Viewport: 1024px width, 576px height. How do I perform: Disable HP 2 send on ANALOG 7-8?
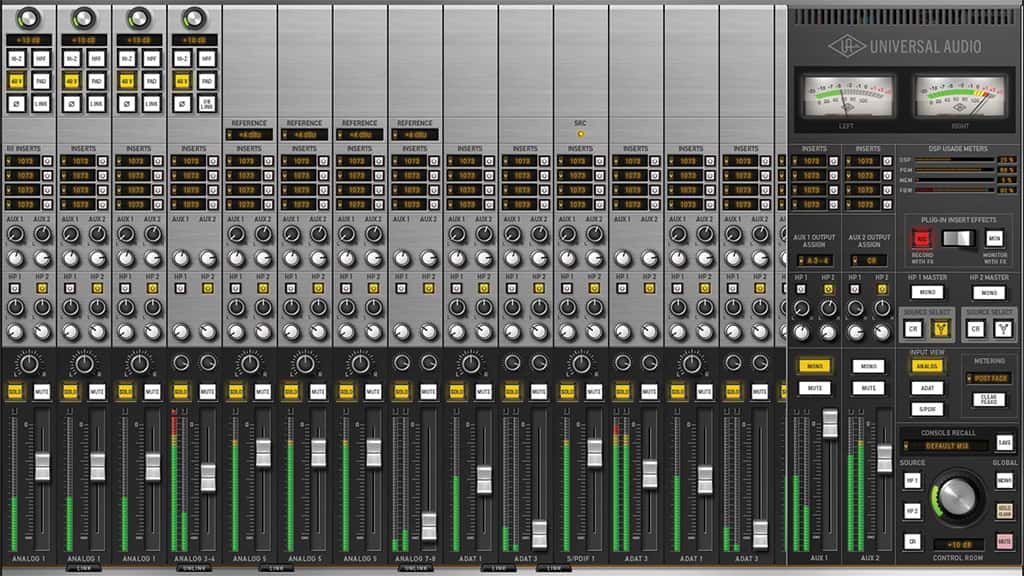point(428,288)
